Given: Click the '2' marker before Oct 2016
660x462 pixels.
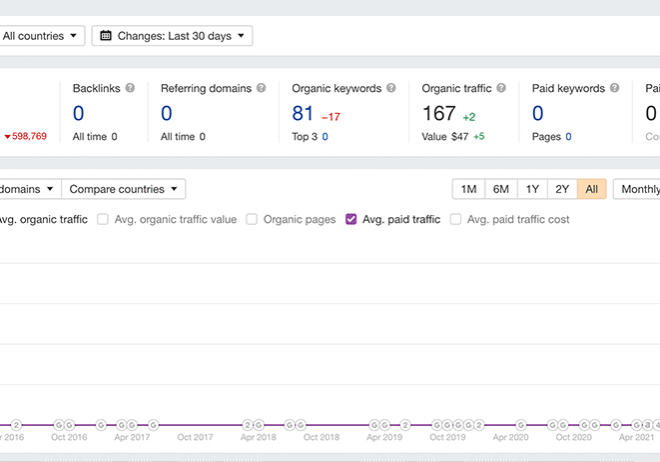Looking at the screenshot, I should (17, 425).
